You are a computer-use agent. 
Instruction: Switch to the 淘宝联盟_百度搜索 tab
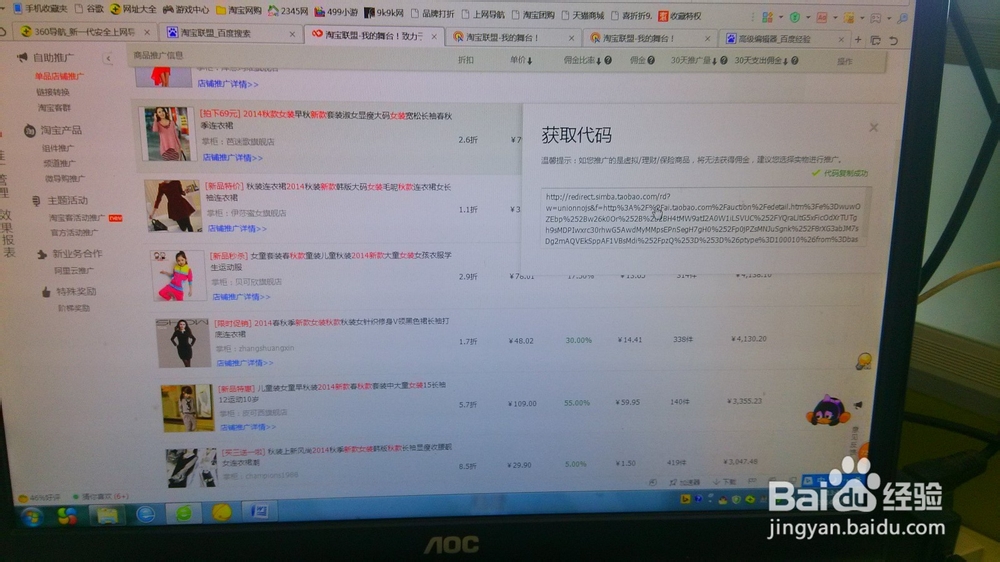(x=230, y=33)
